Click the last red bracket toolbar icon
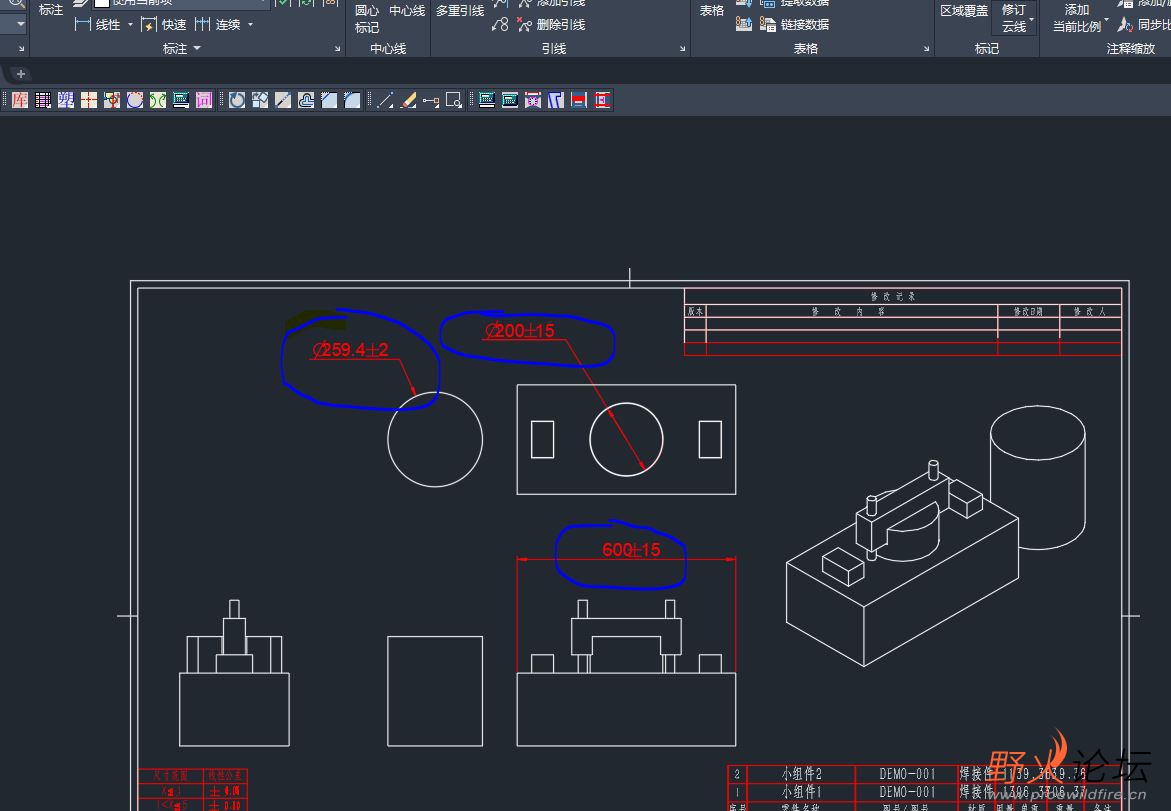This screenshot has width=1171, height=811. click(x=602, y=100)
